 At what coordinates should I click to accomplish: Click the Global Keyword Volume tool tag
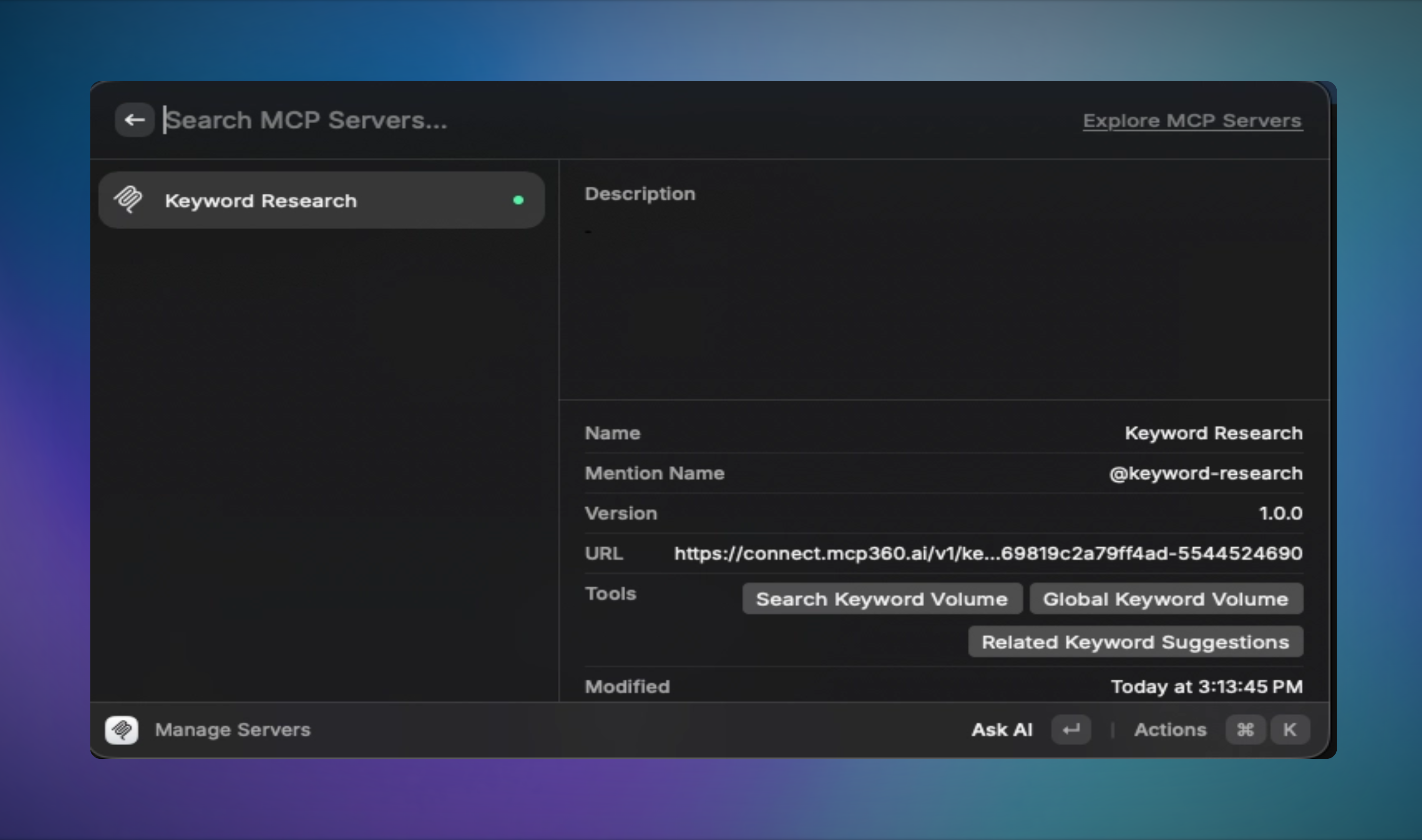coord(1166,599)
